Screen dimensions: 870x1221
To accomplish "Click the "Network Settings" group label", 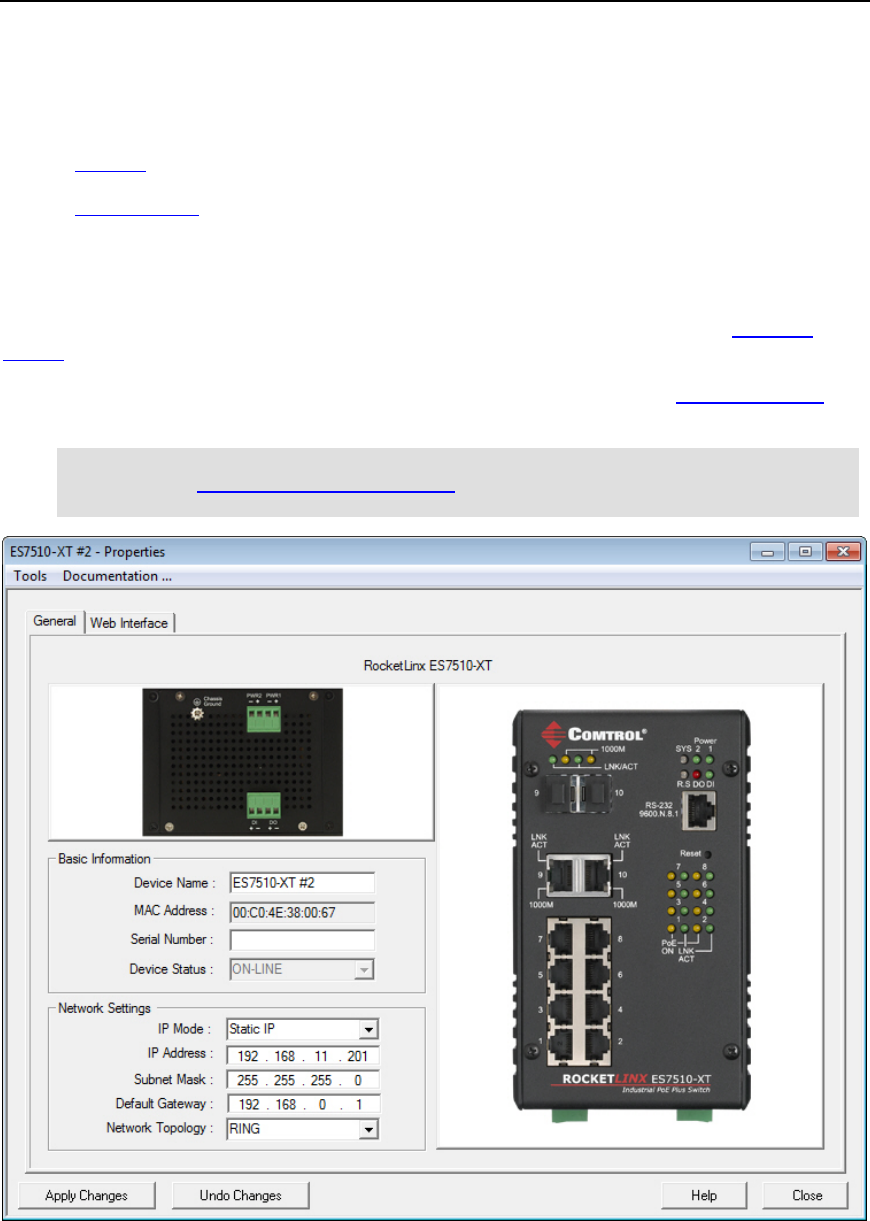I will pyautogui.click(x=105, y=1007).
